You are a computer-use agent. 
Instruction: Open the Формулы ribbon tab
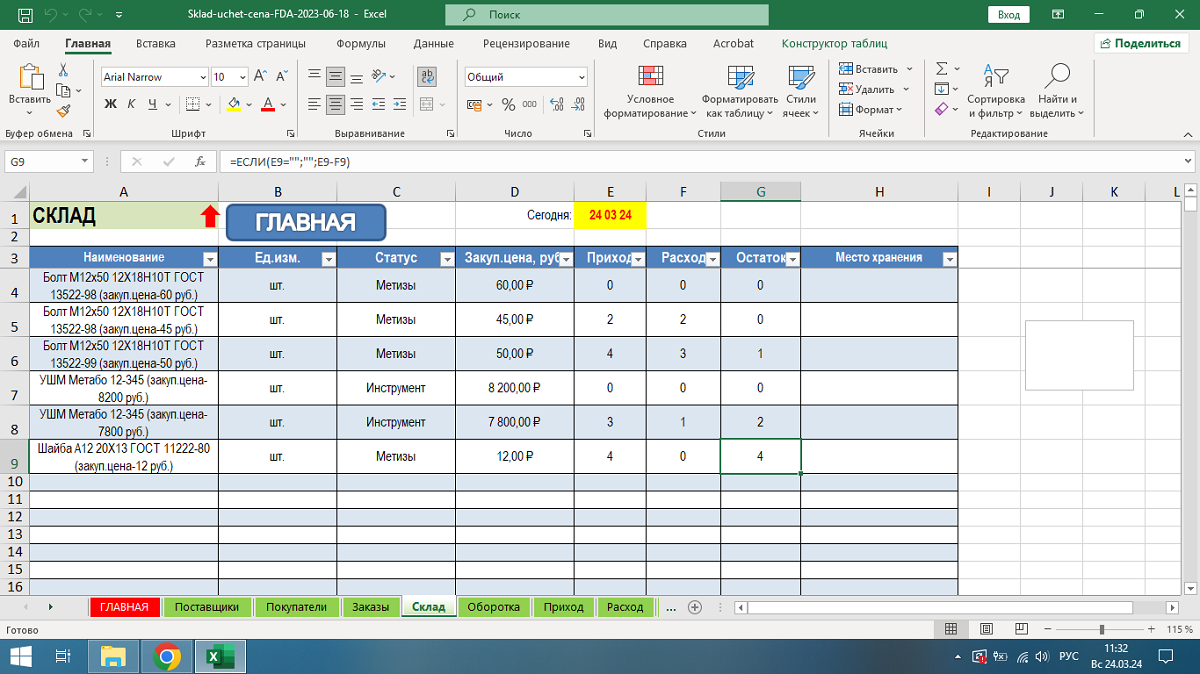(361, 44)
